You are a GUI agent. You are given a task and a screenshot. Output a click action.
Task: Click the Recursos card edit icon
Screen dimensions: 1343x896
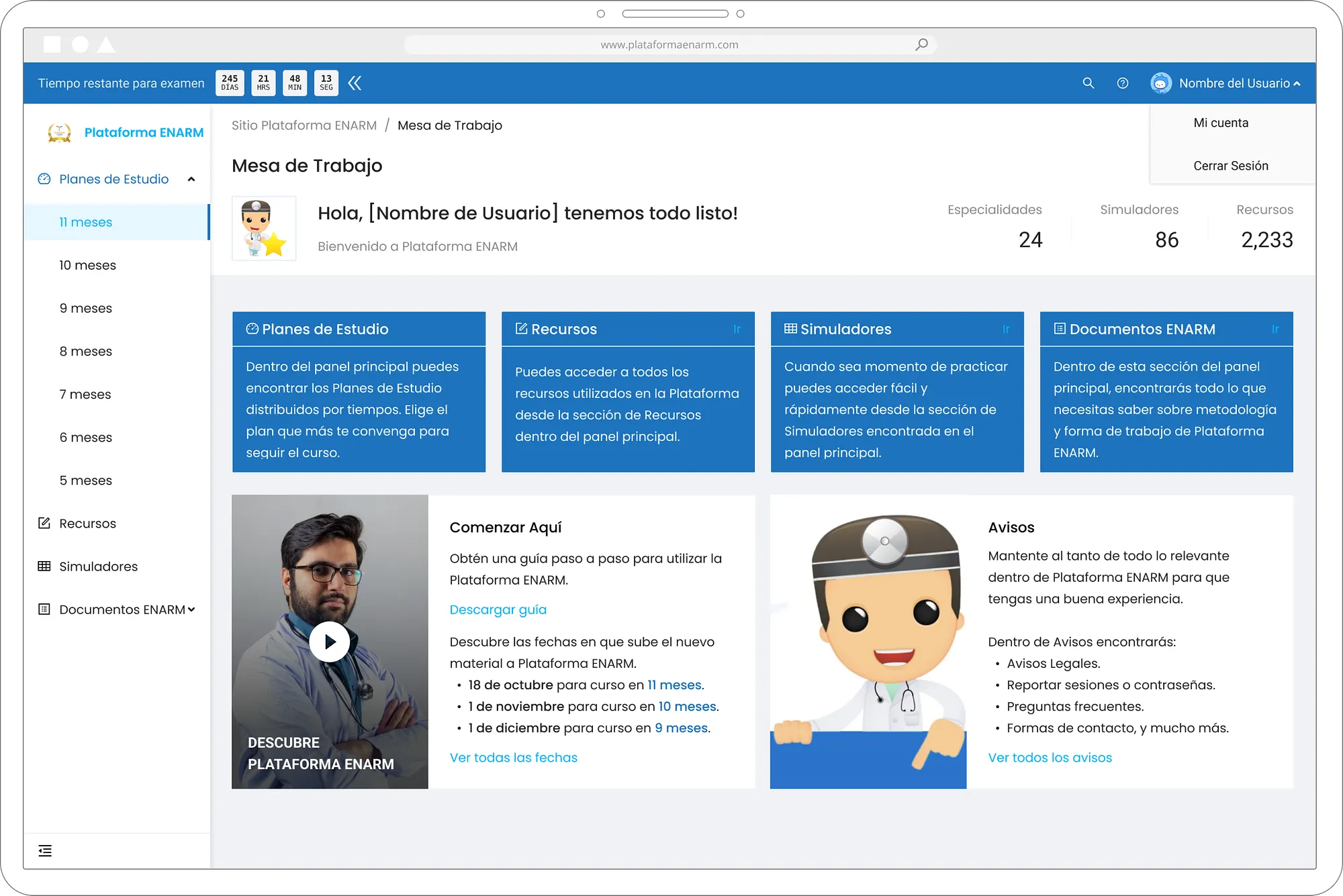[x=521, y=329]
